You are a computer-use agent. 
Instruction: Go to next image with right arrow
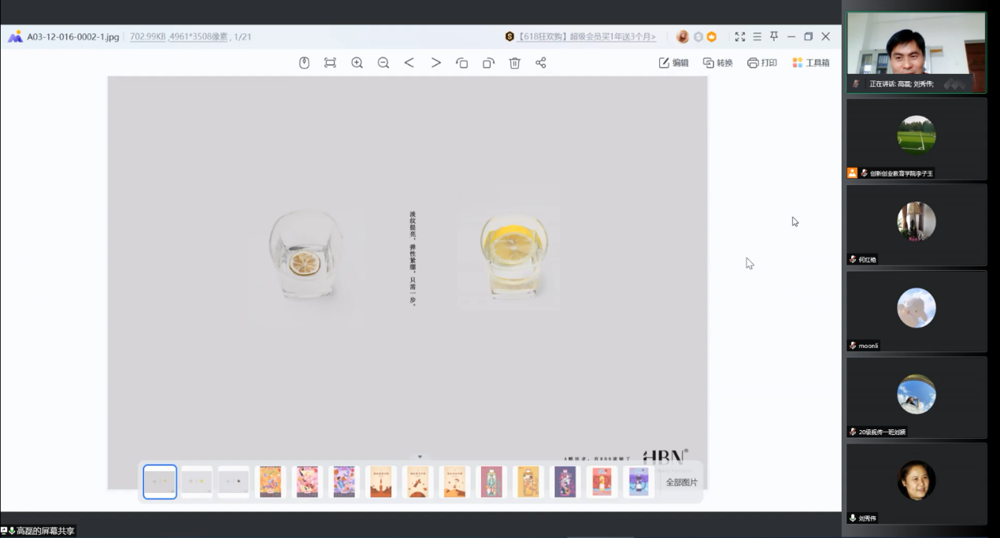[x=436, y=63]
